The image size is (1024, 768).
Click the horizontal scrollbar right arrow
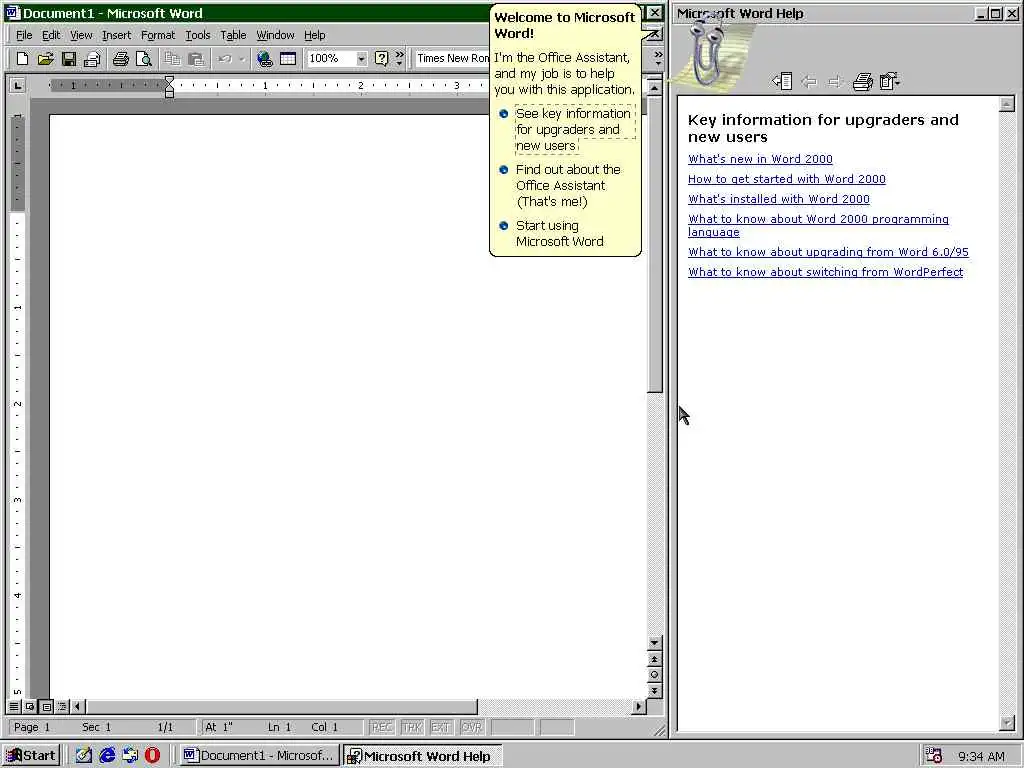coord(638,707)
